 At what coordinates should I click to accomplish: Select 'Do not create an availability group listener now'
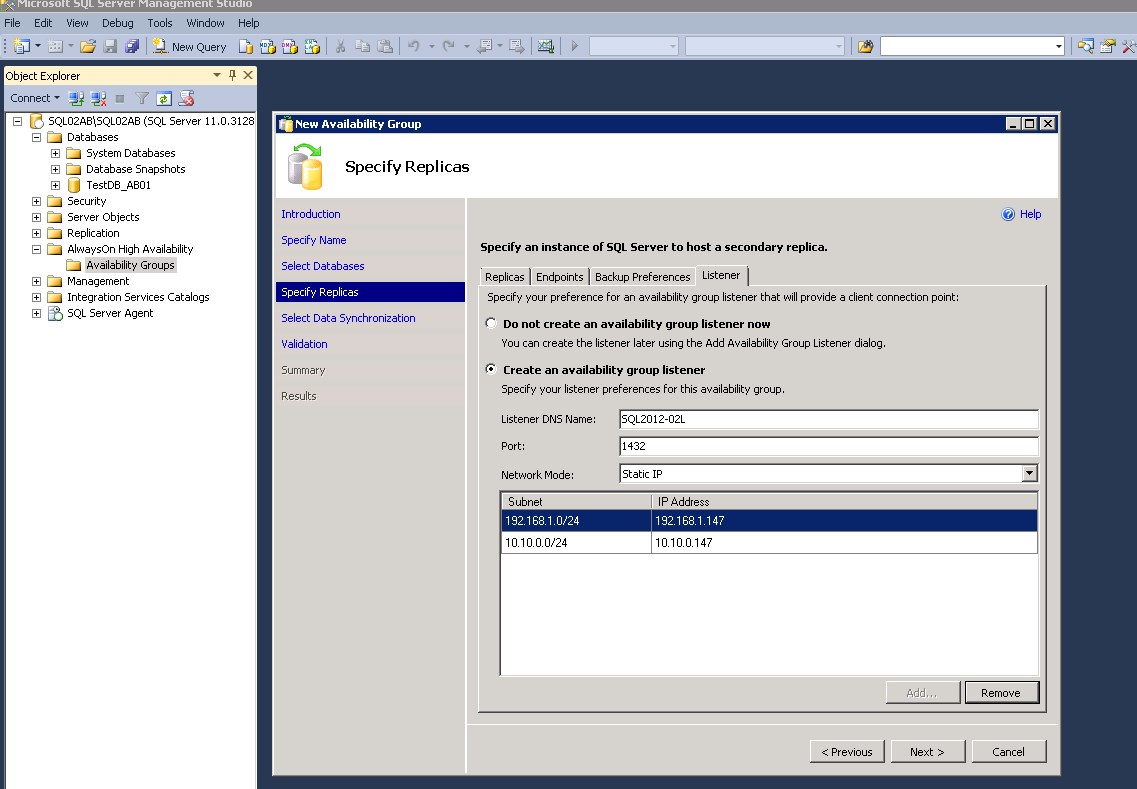click(x=490, y=324)
